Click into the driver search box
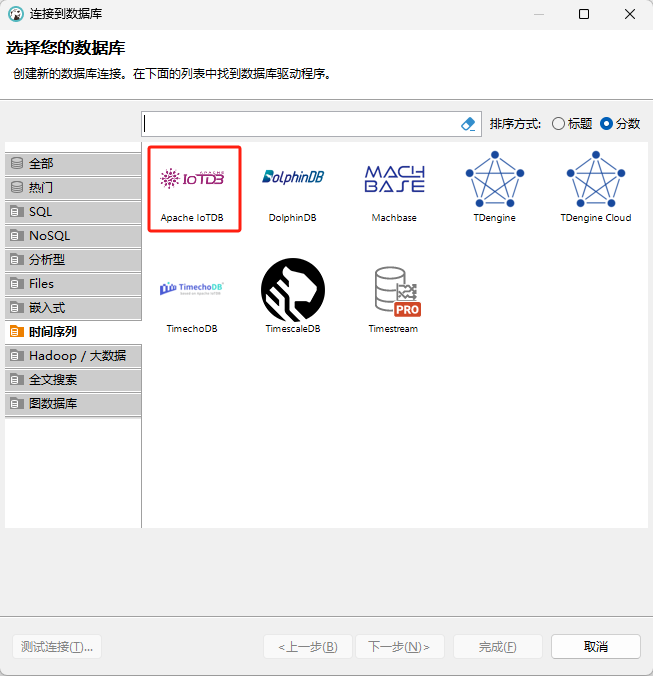653x676 pixels. click(x=300, y=124)
